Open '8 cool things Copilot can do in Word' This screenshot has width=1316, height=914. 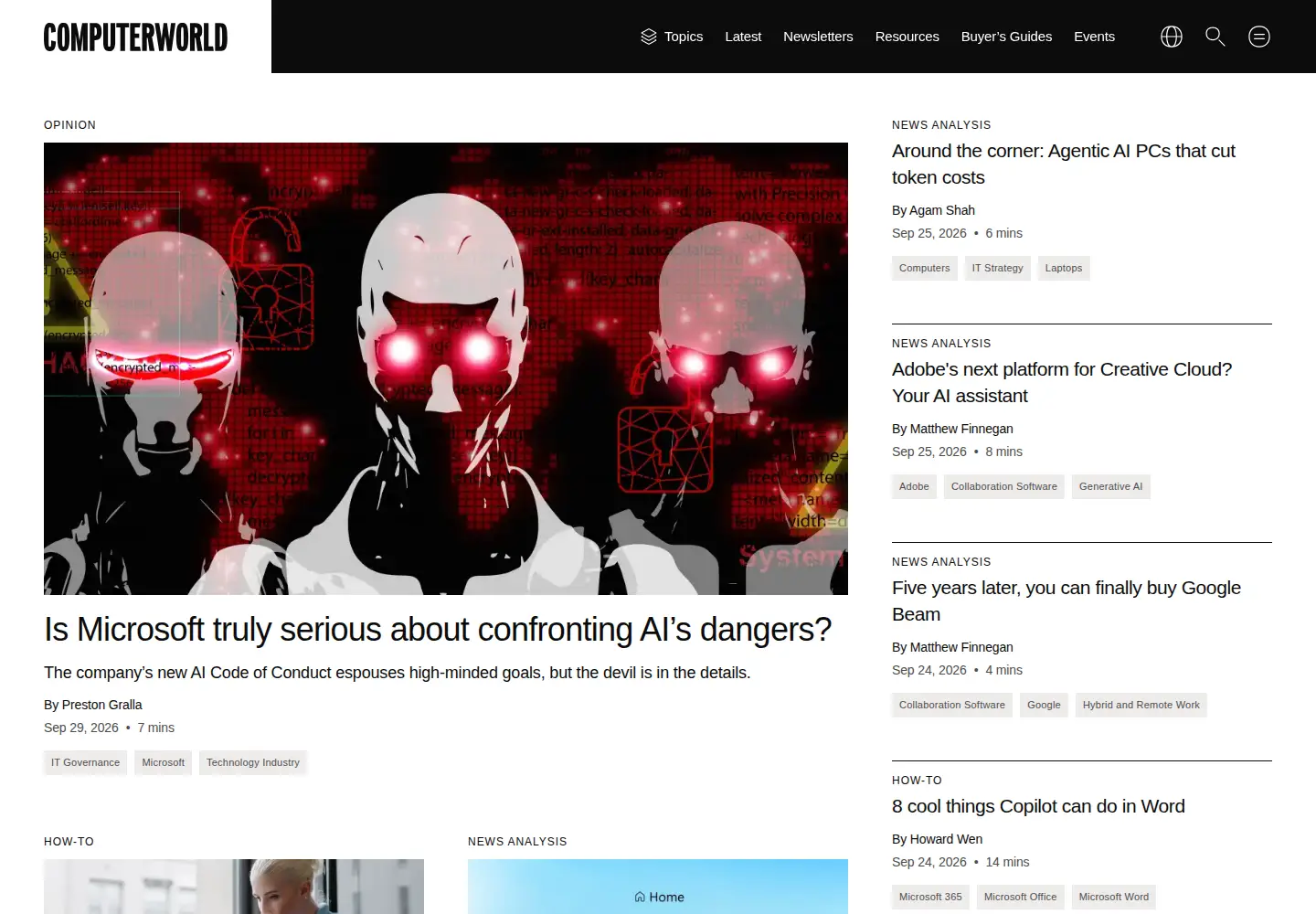coord(1038,806)
